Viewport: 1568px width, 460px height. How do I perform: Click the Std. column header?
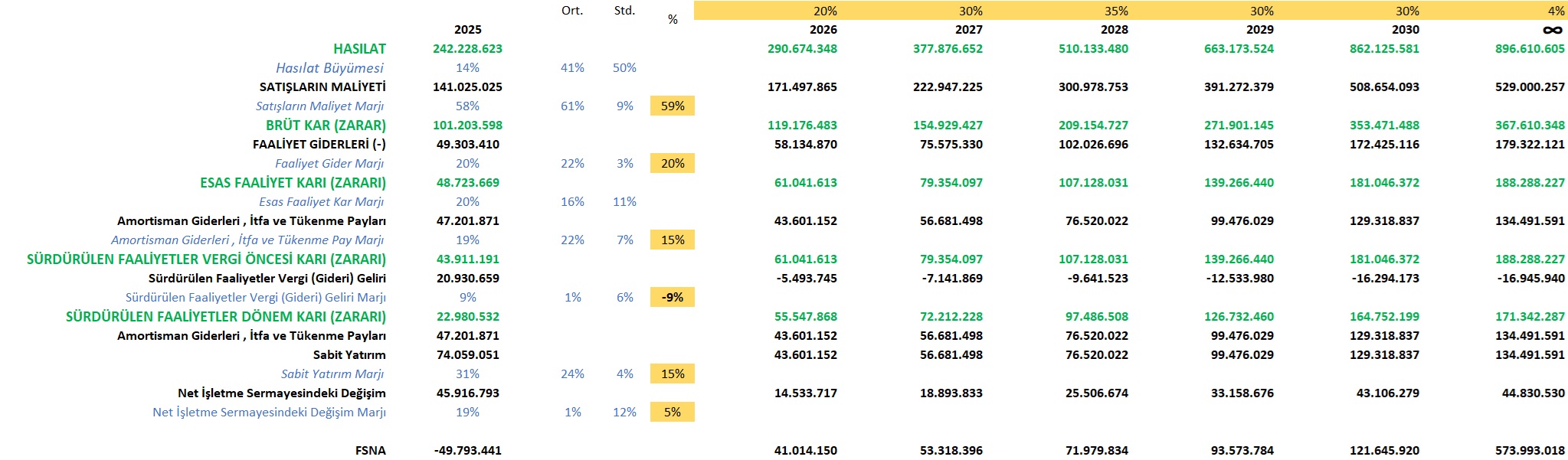click(x=624, y=11)
